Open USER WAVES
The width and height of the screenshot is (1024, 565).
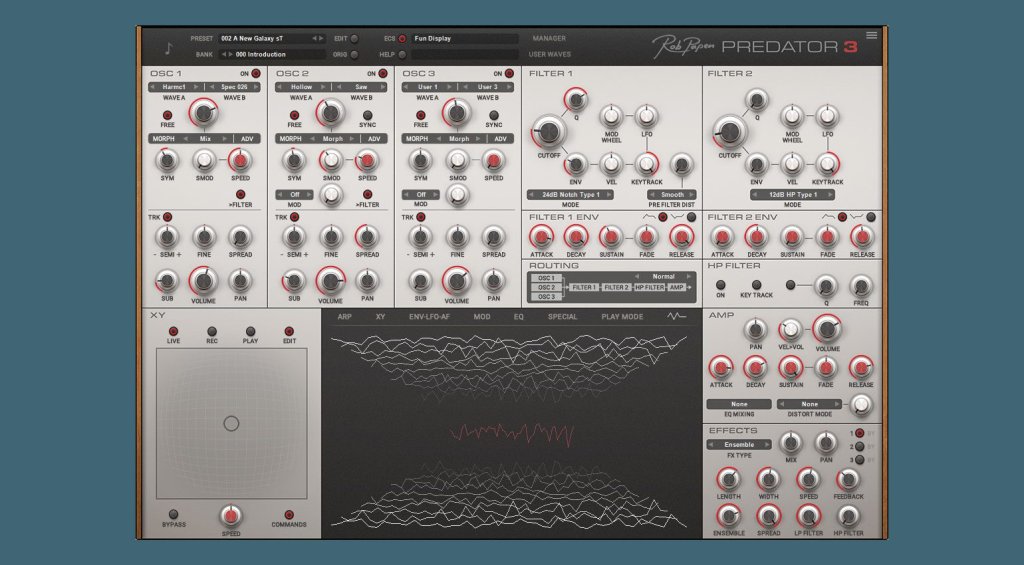(550, 54)
